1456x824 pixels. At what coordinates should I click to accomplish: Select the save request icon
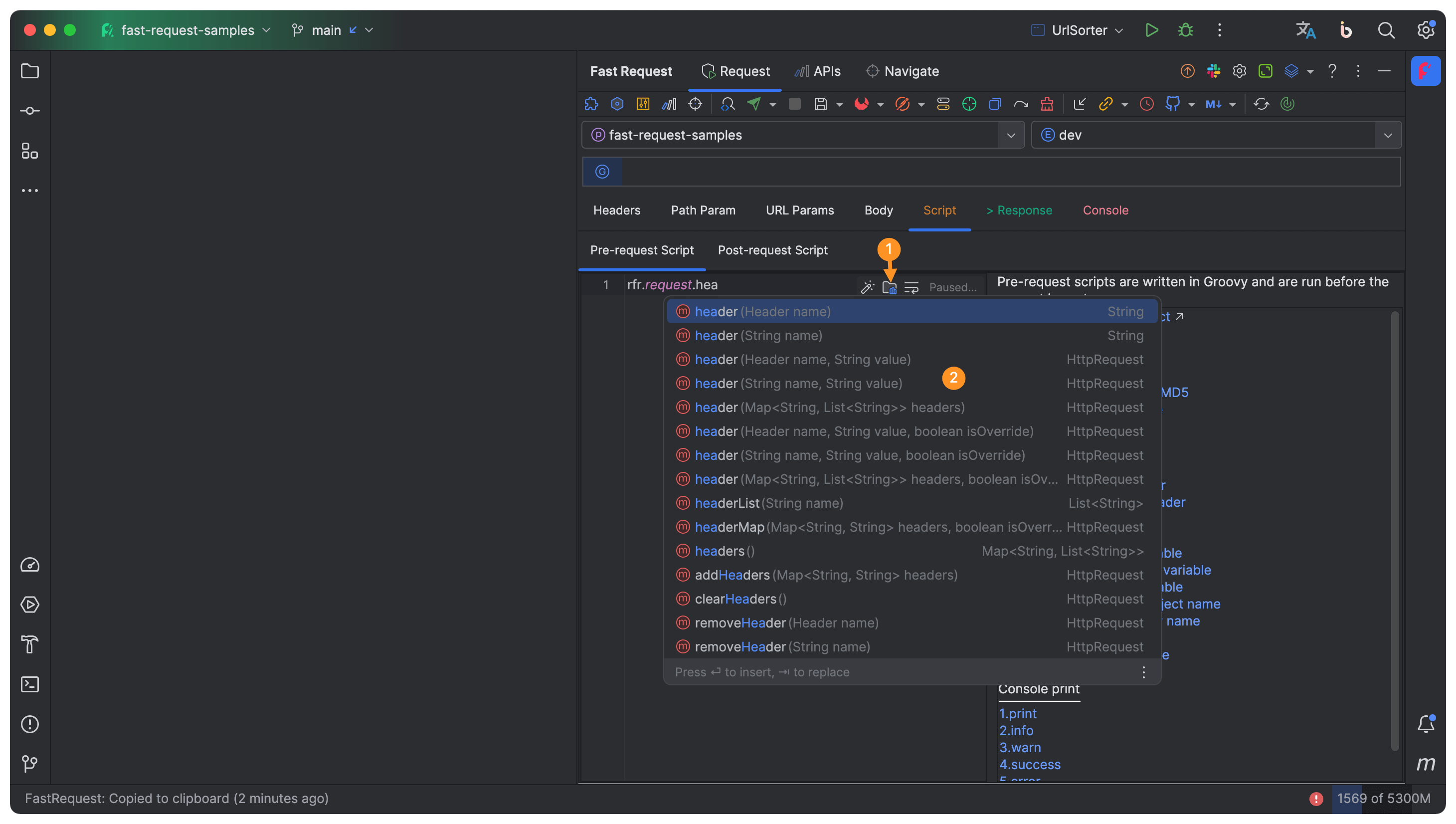pyautogui.click(x=821, y=104)
